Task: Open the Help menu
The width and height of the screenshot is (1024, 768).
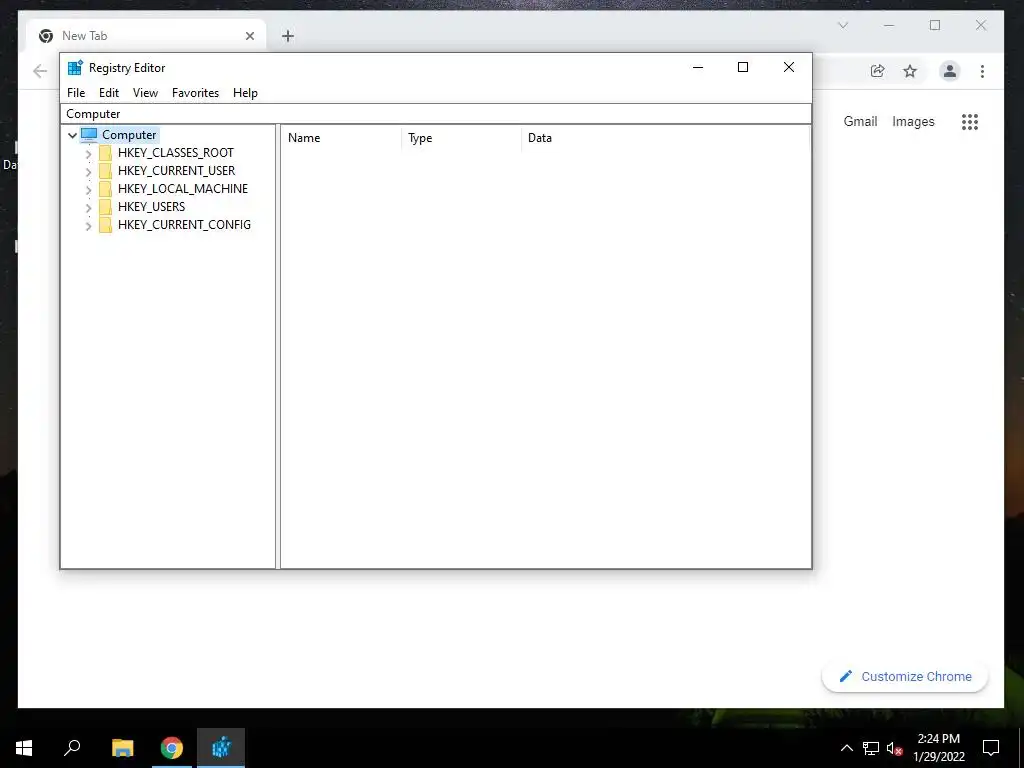Action: 245,93
